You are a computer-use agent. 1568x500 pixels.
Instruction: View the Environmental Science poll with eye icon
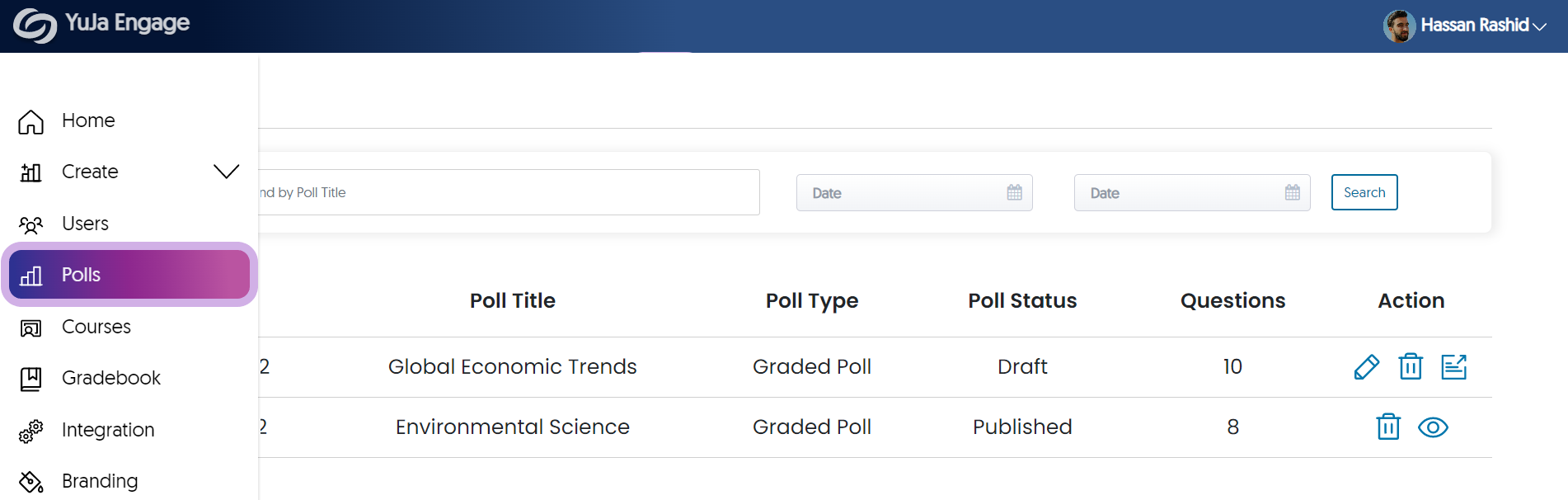[x=1433, y=427]
